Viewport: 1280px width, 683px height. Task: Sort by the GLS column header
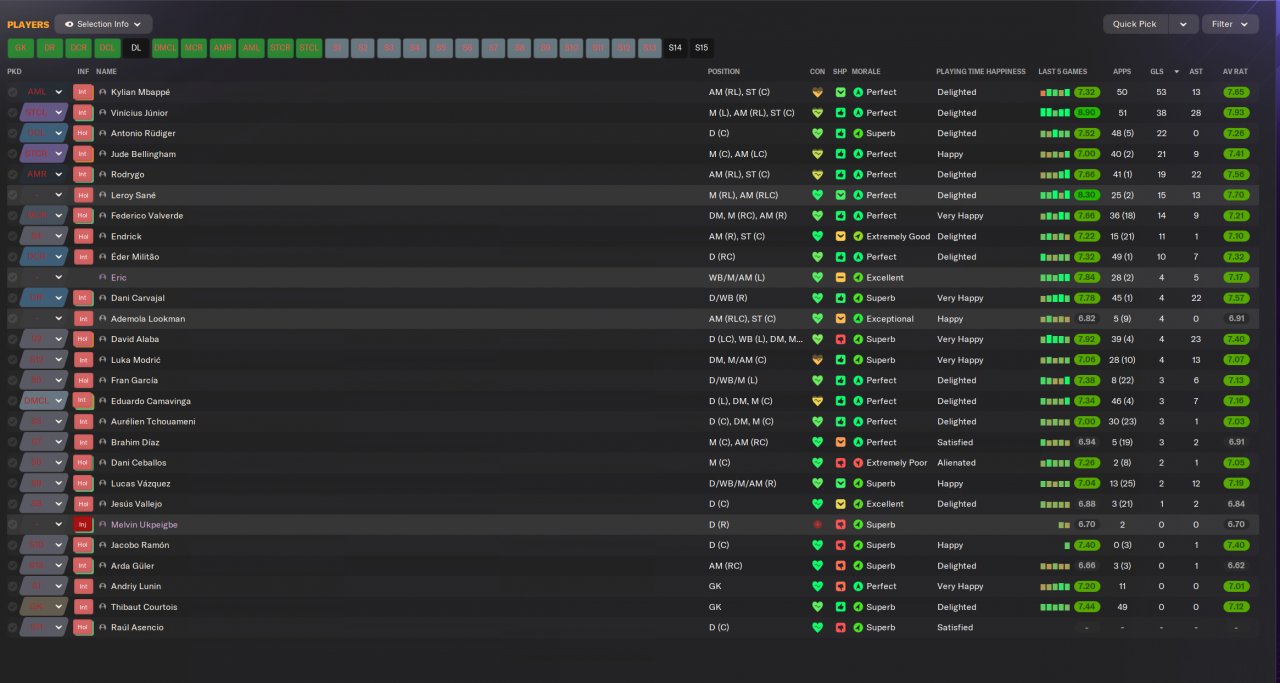(x=1157, y=72)
